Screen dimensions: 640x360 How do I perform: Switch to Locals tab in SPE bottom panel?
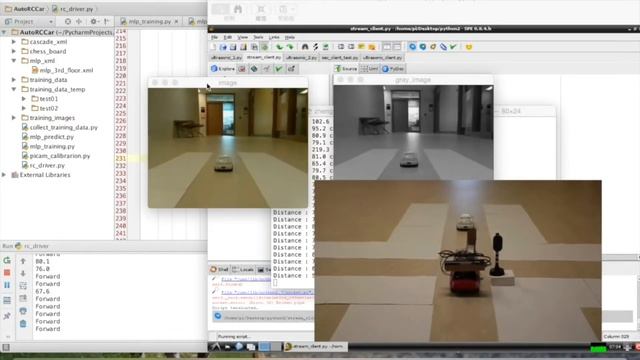click(243, 269)
